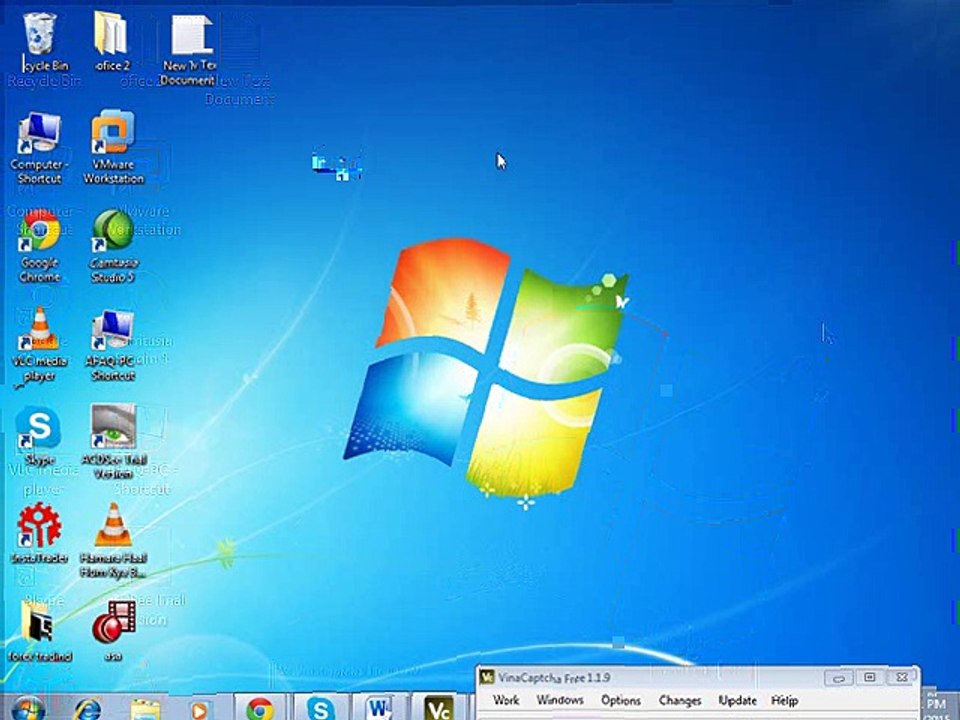Open the Options menu in VinaCaptcha
This screenshot has height=720, width=960.
[x=621, y=700]
